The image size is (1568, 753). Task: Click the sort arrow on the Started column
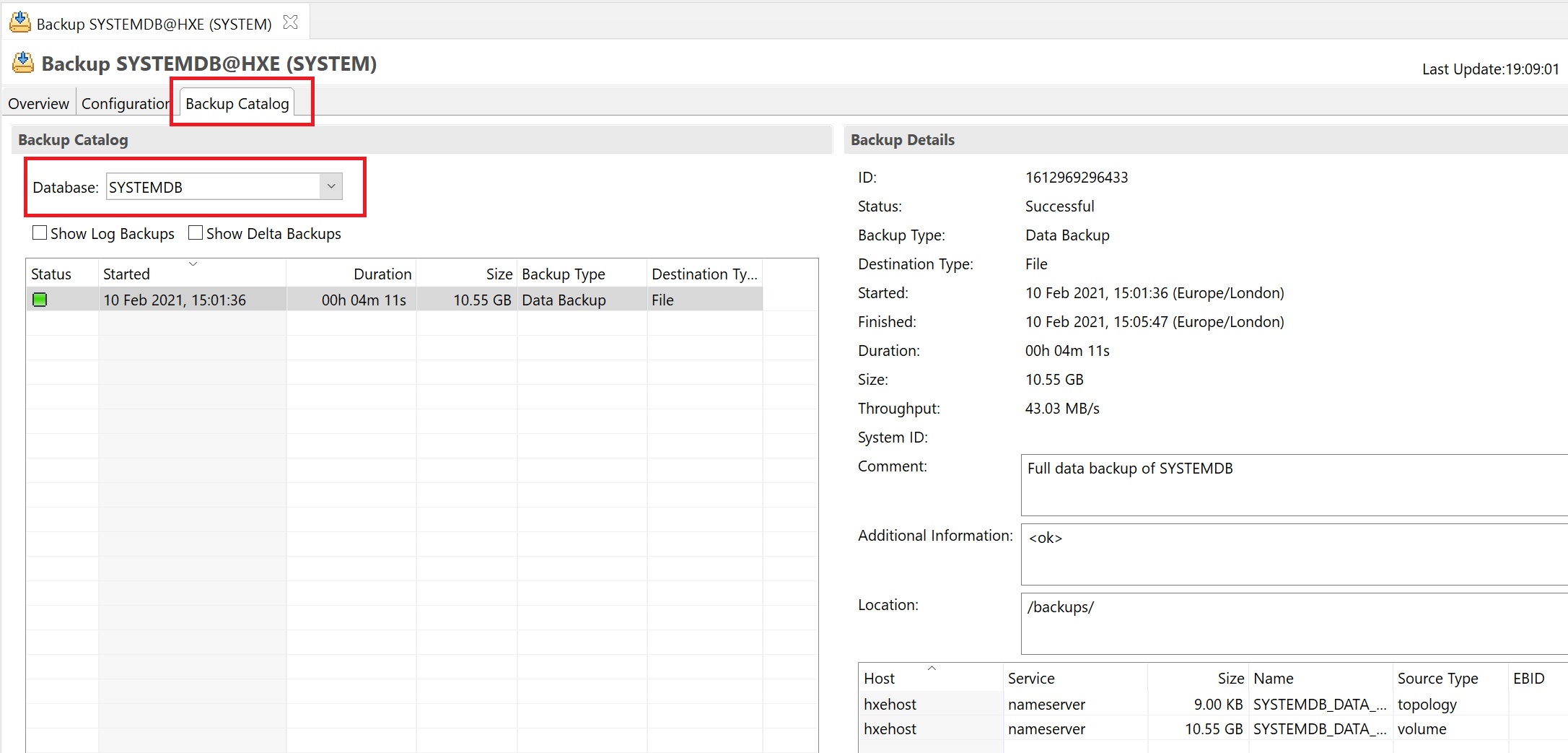click(x=193, y=264)
